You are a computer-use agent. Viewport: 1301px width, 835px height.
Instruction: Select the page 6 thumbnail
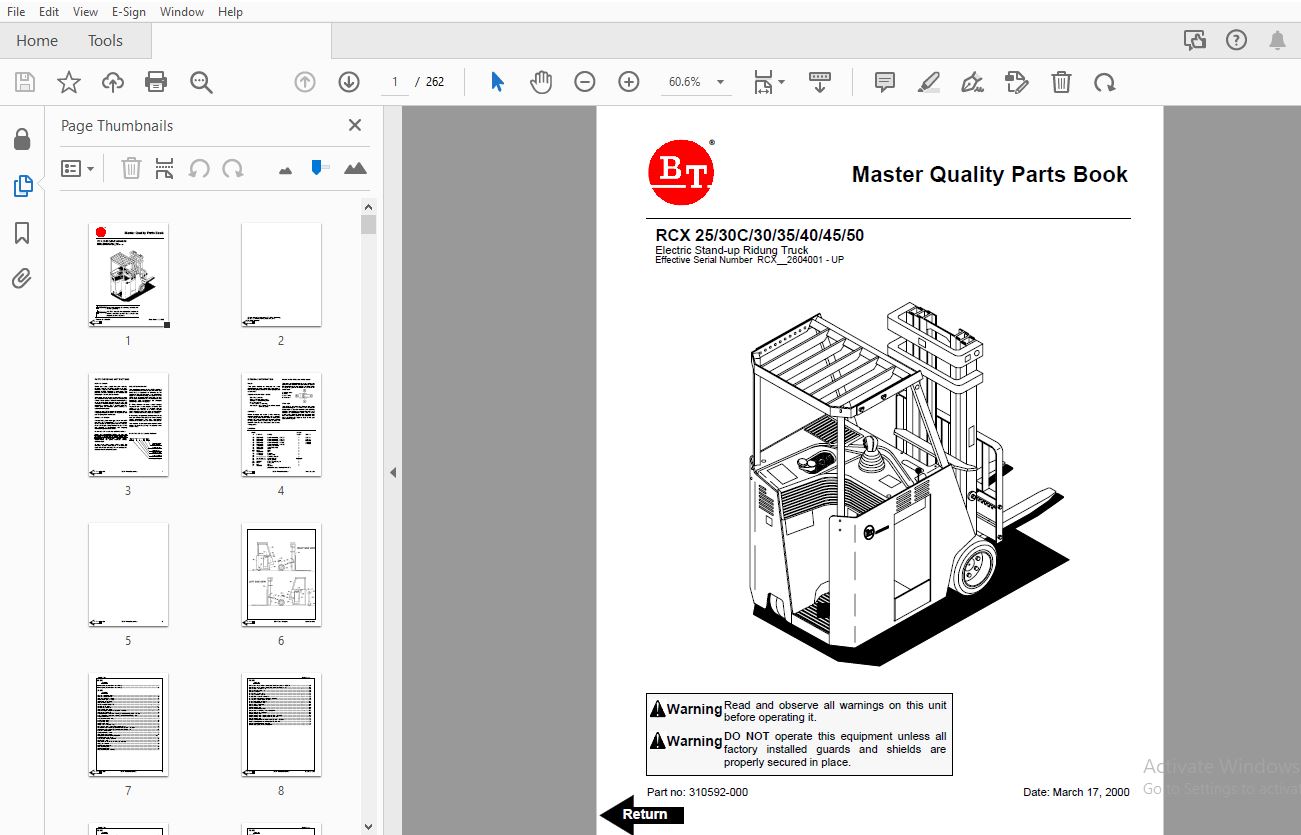point(281,575)
